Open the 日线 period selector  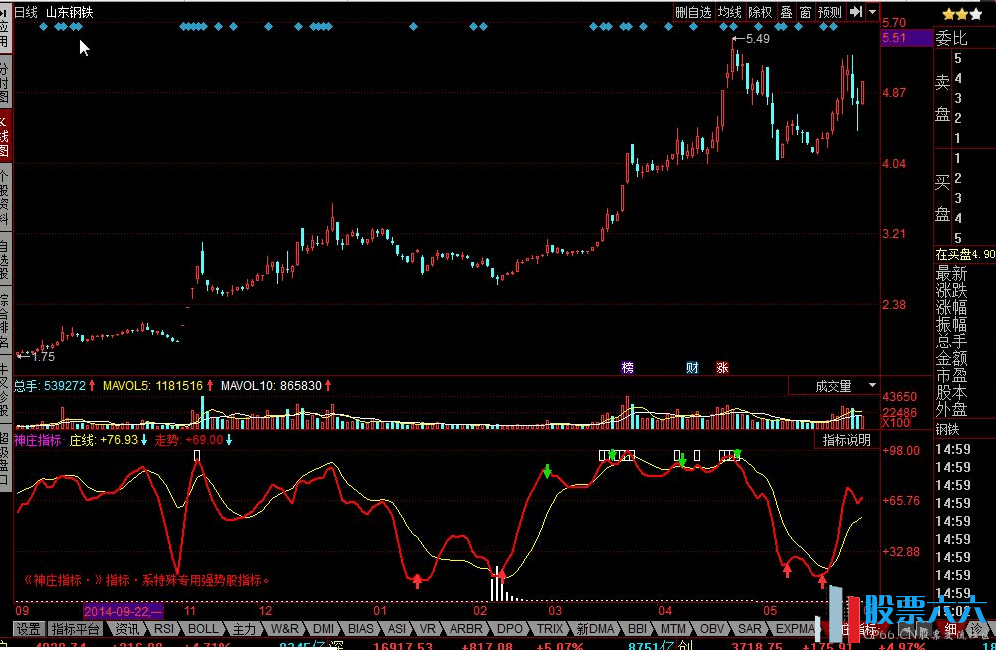tap(26, 12)
